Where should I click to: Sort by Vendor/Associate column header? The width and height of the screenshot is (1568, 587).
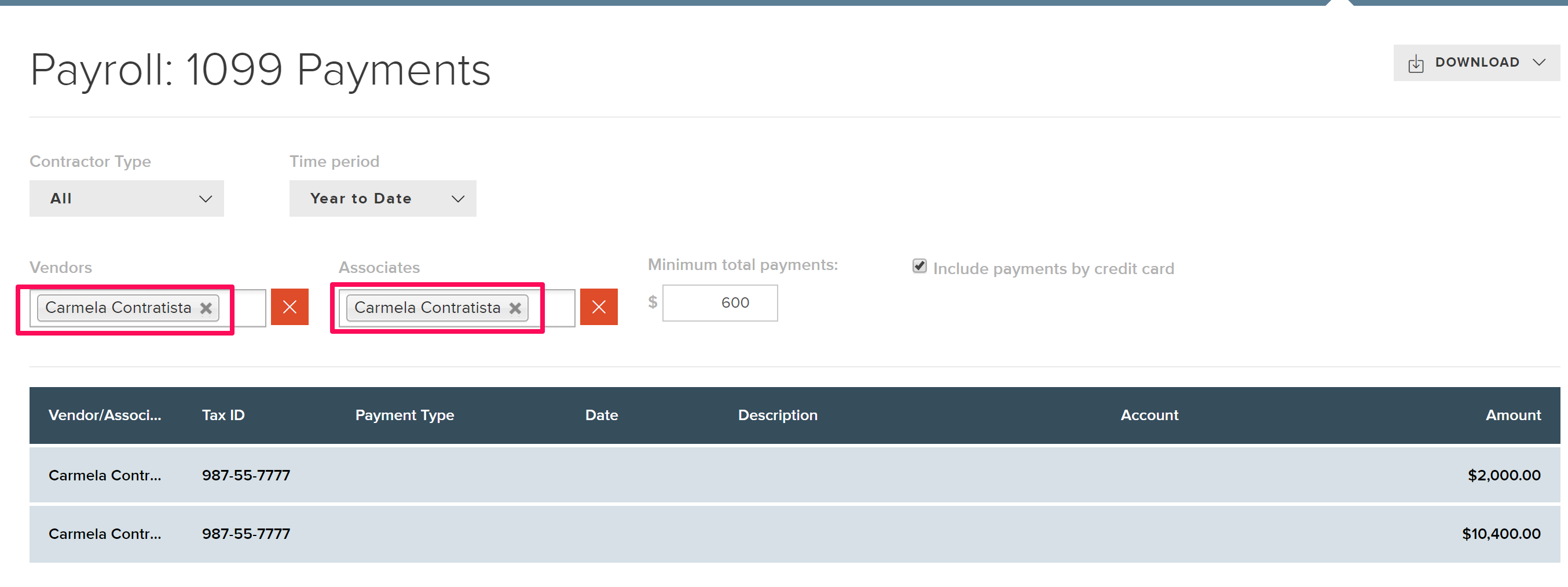tap(105, 415)
